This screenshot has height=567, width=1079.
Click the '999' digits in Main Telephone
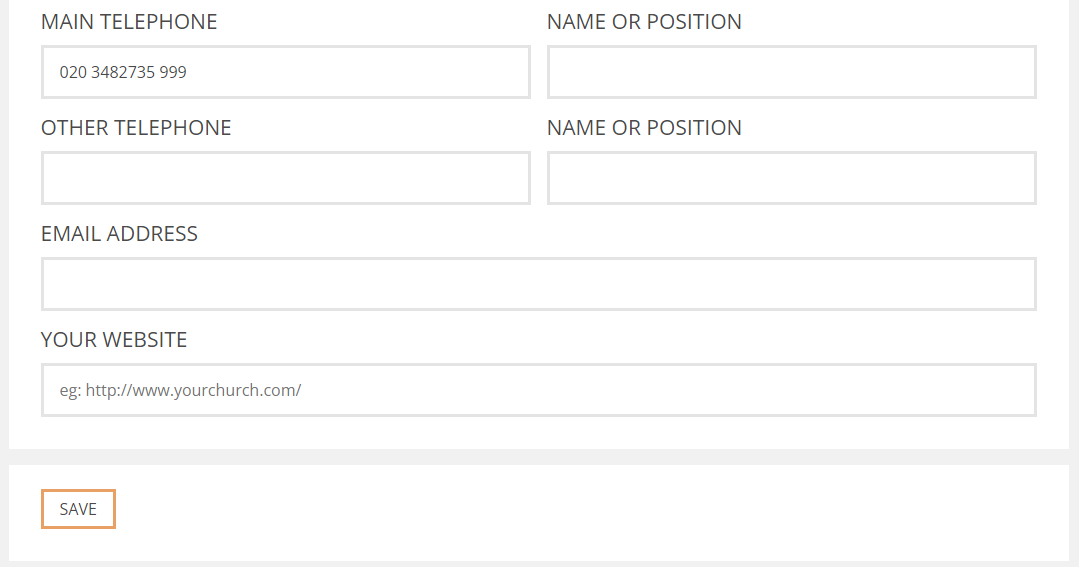coord(173,72)
